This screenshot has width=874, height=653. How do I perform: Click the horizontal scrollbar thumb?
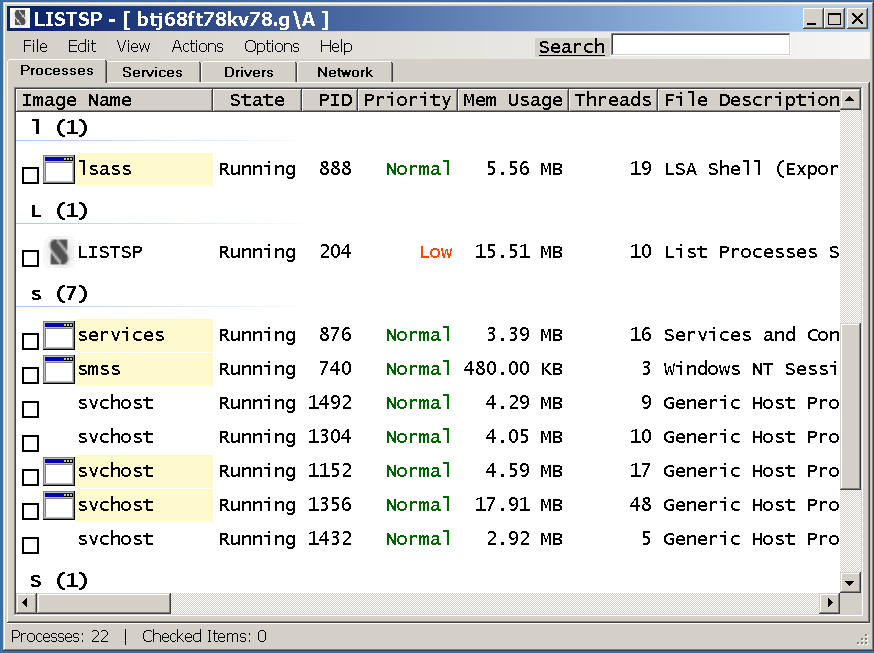pyautogui.click(x=103, y=602)
